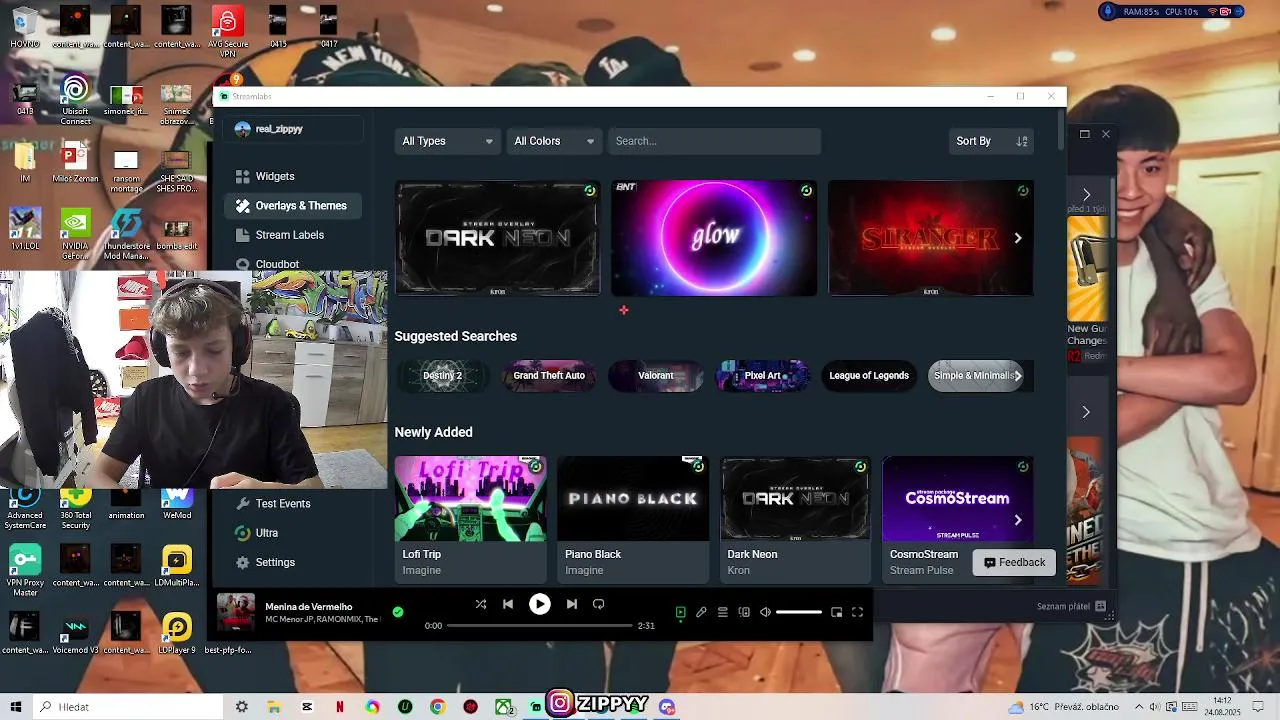Select Grand Theft Auto suggested search
This screenshot has width=1280, height=720.
click(x=549, y=376)
